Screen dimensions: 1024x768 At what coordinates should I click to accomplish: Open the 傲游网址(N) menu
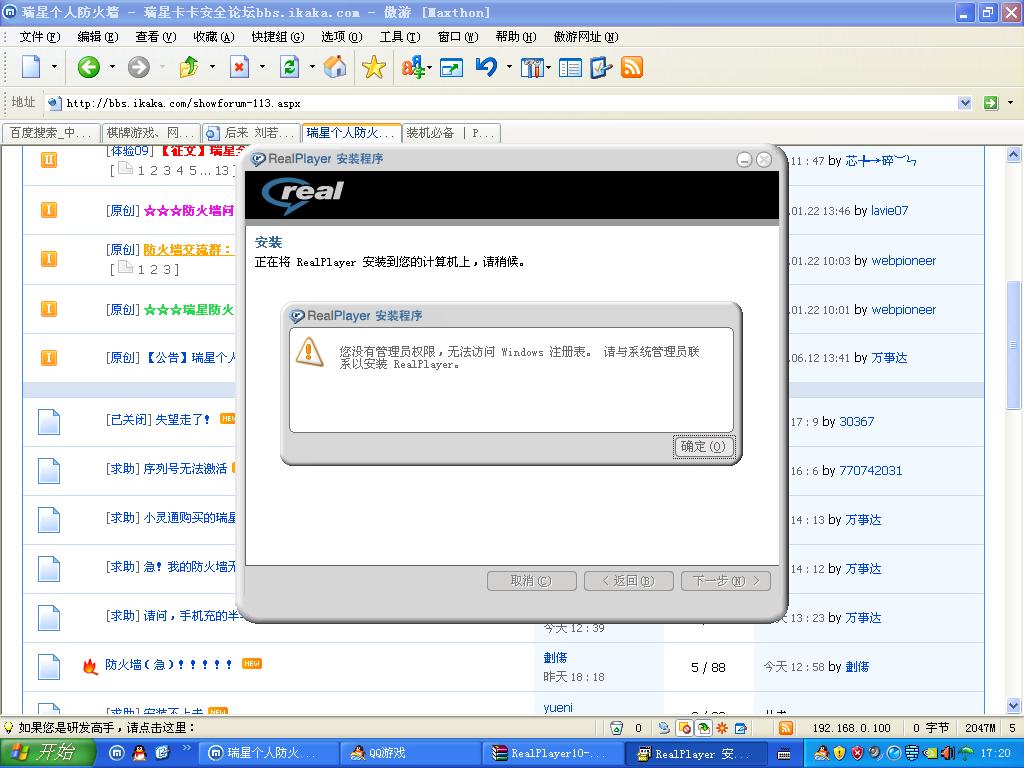586,37
